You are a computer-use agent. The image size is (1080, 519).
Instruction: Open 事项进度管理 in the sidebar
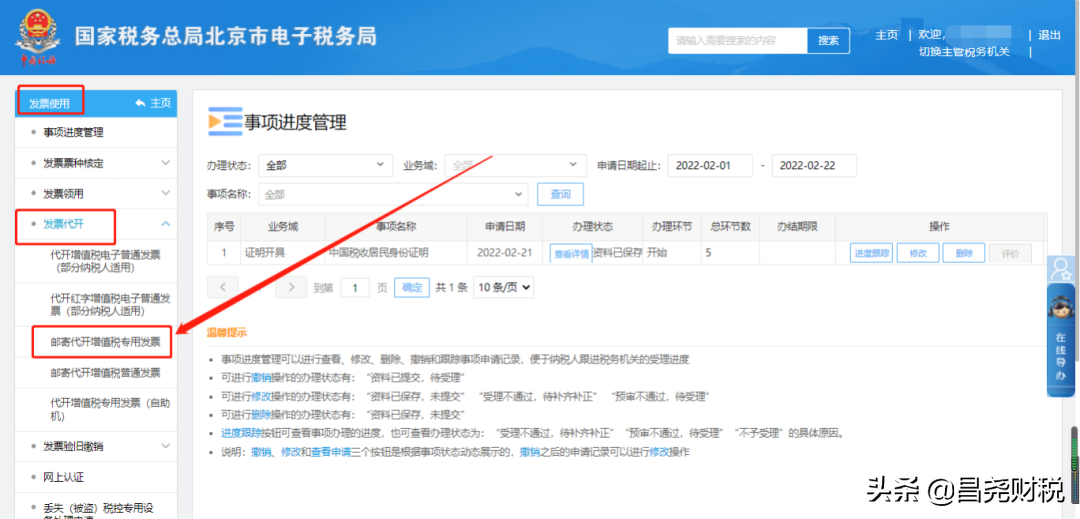coord(73,132)
